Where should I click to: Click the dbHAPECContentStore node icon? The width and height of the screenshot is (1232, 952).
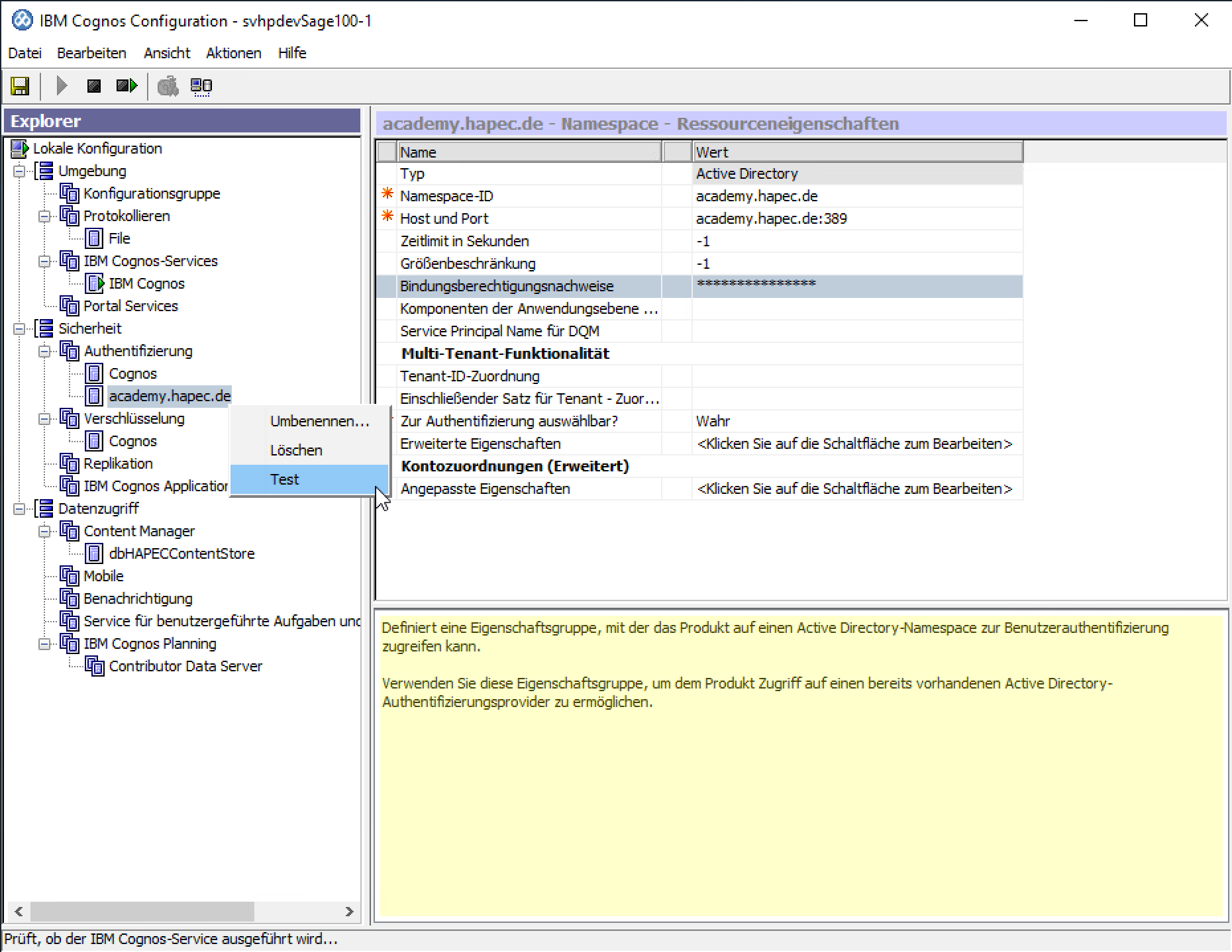pos(95,553)
